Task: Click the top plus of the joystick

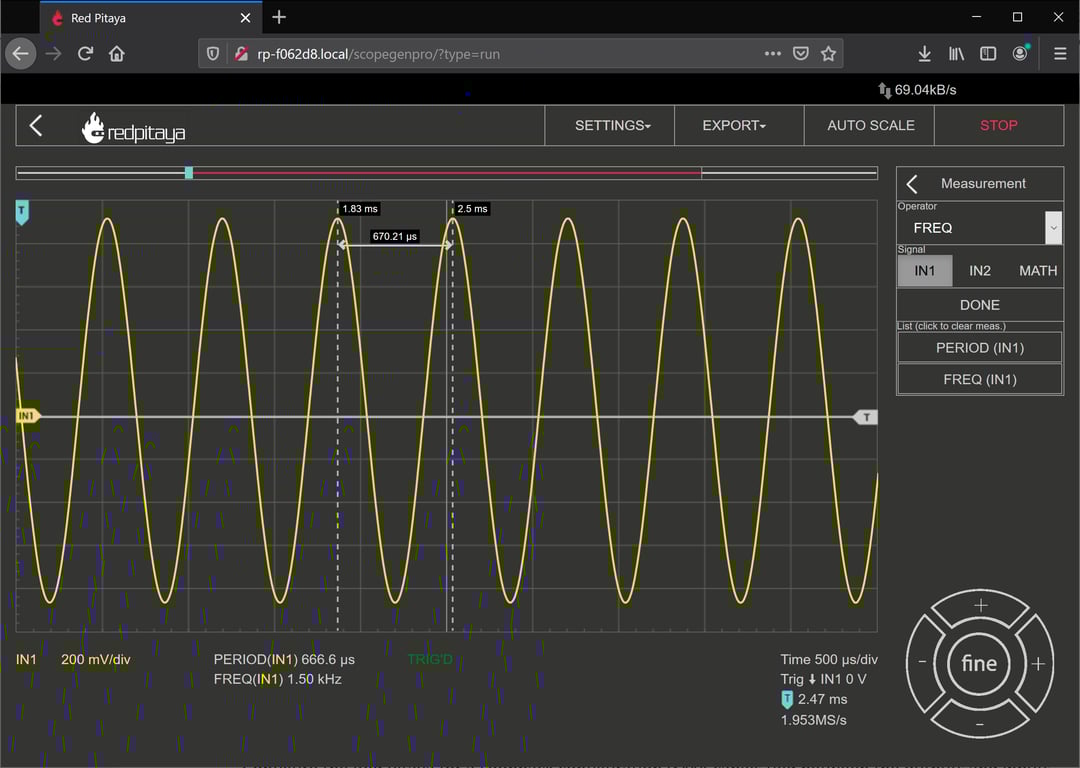Action: coord(981,605)
